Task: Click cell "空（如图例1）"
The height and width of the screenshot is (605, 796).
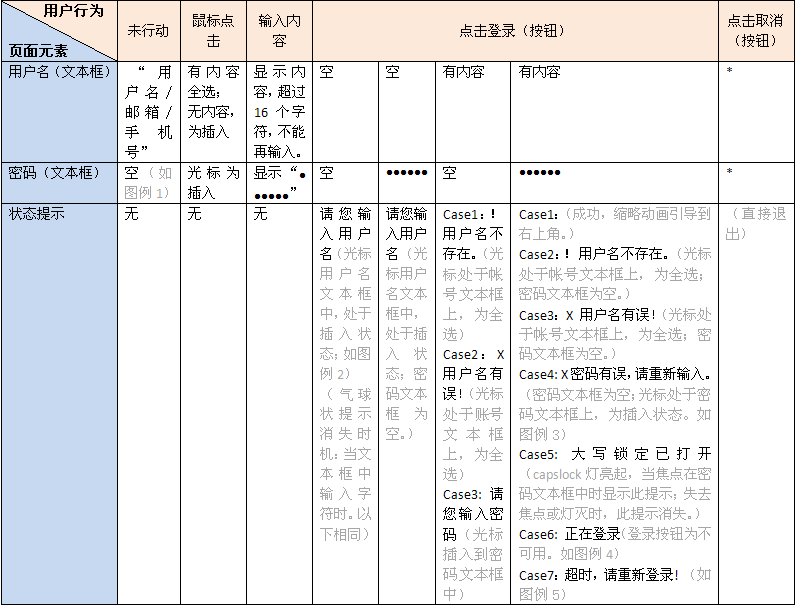Action: 148,183
